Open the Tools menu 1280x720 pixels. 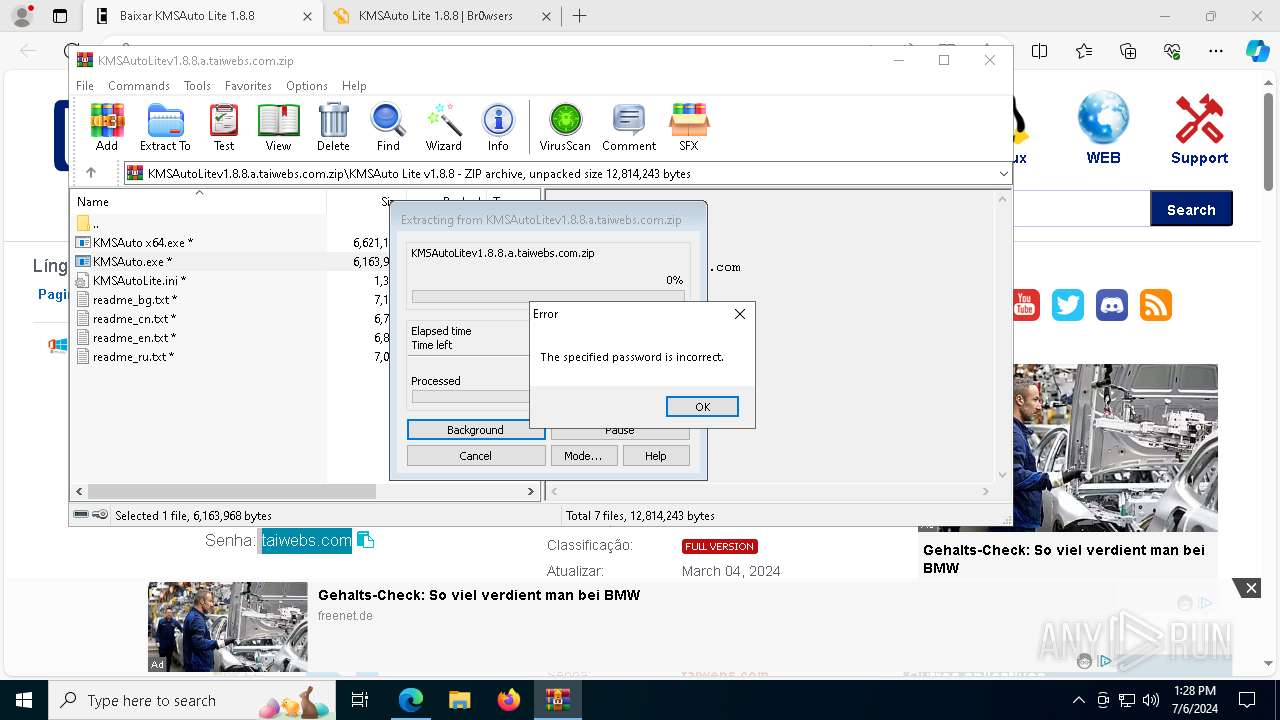point(197,86)
